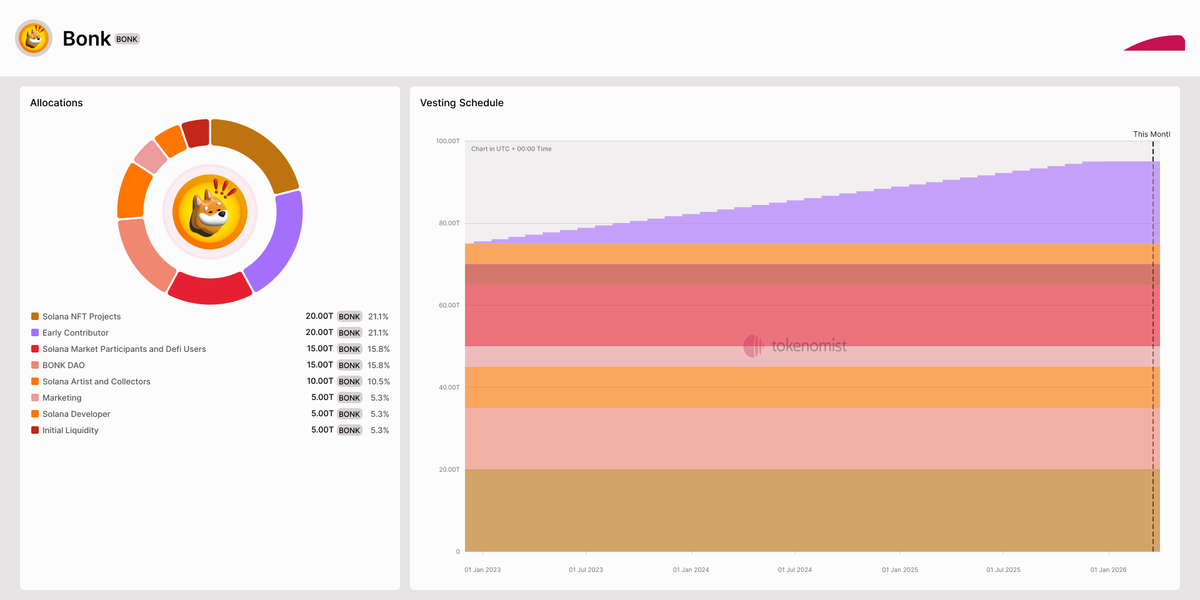Click the BONK badge in the Early Contributor row

(349, 333)
